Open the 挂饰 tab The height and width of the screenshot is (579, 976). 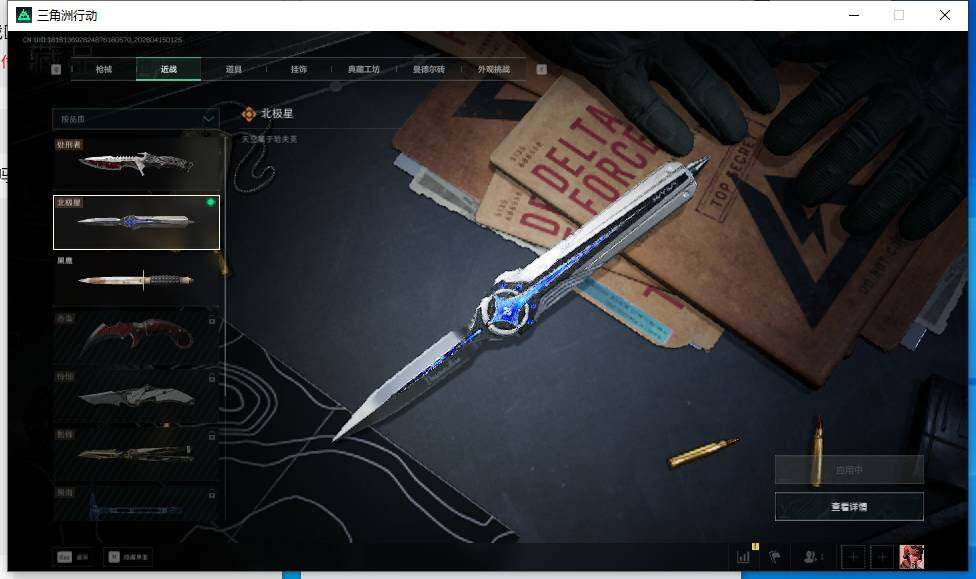pos(299,69)
